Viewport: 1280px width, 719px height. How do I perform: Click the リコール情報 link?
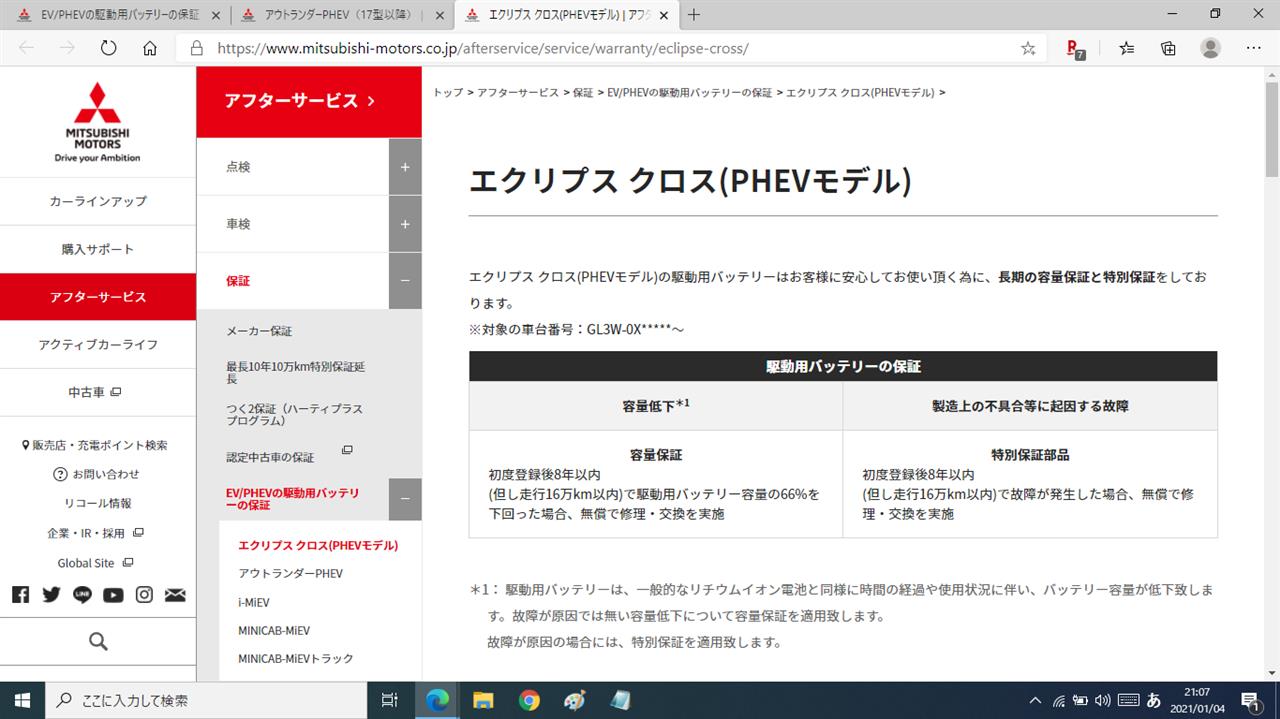point(98,503)
